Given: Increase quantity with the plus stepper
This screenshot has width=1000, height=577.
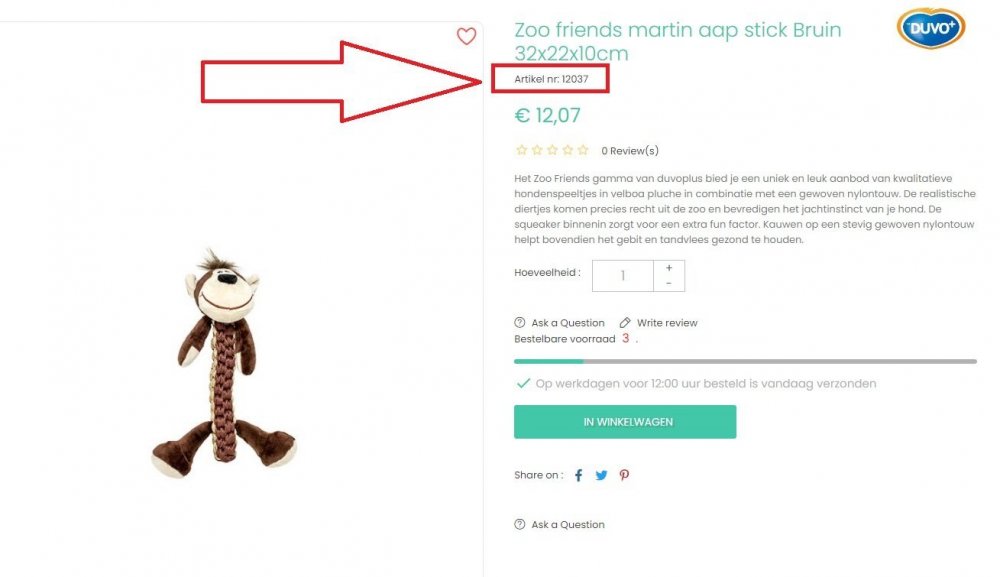Looking at the screenshot, I should pos(668,267).
